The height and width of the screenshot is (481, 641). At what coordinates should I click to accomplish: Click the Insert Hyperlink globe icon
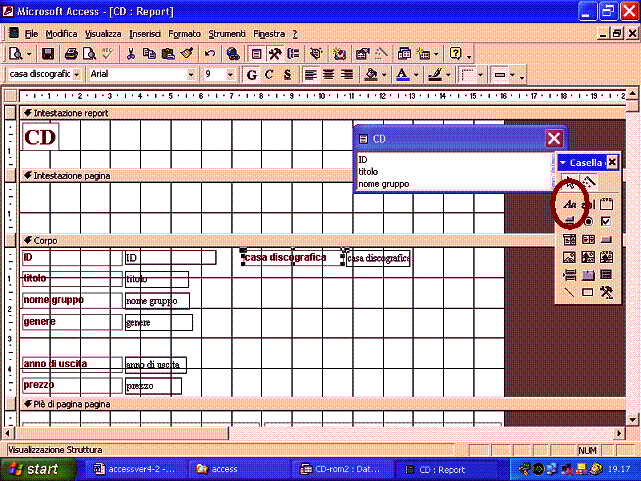tap(233, 54)
